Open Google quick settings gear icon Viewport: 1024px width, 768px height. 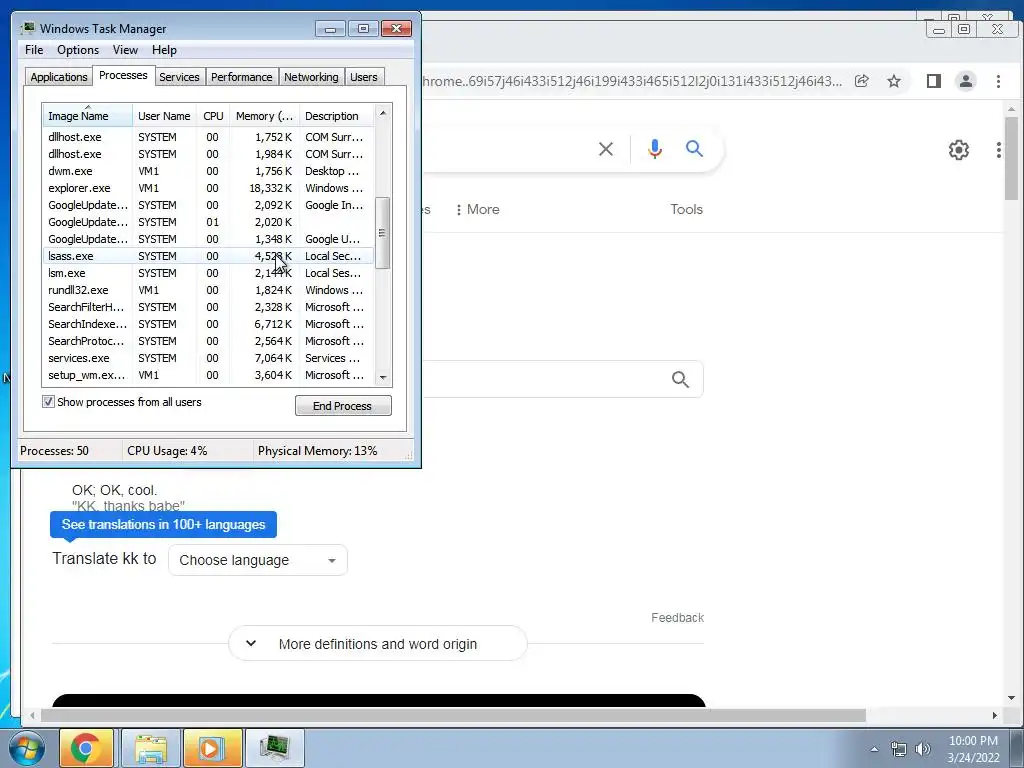(958, 150)
